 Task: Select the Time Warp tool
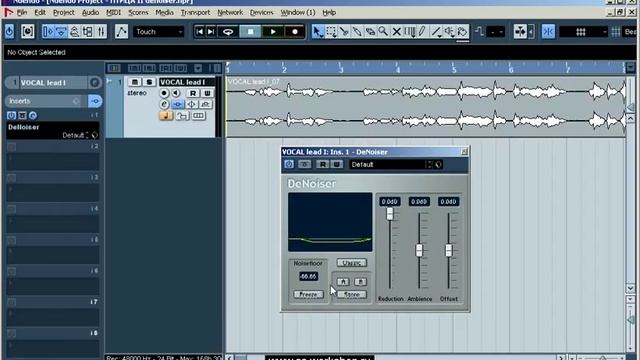pyautogui.click(x=409, y=31)
